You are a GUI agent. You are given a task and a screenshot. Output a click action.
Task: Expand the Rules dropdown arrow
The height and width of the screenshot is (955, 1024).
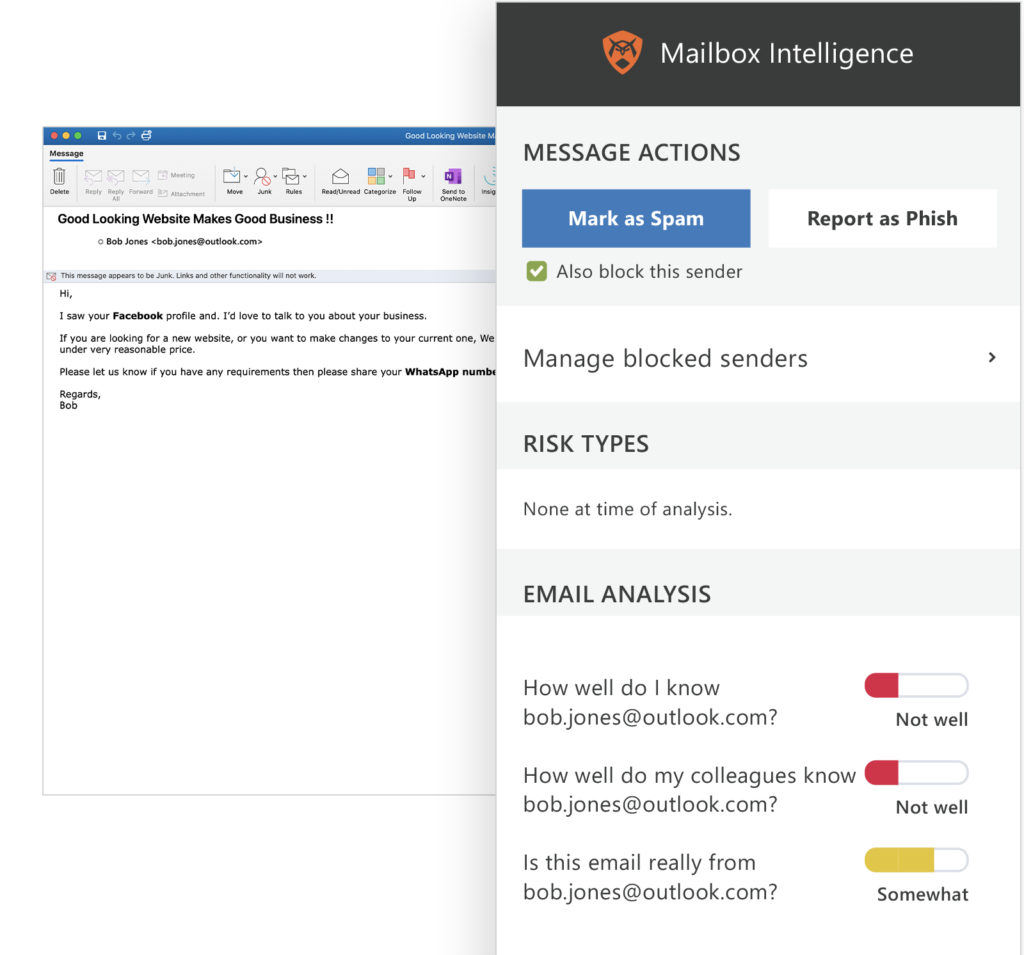(x=305, y=176)
